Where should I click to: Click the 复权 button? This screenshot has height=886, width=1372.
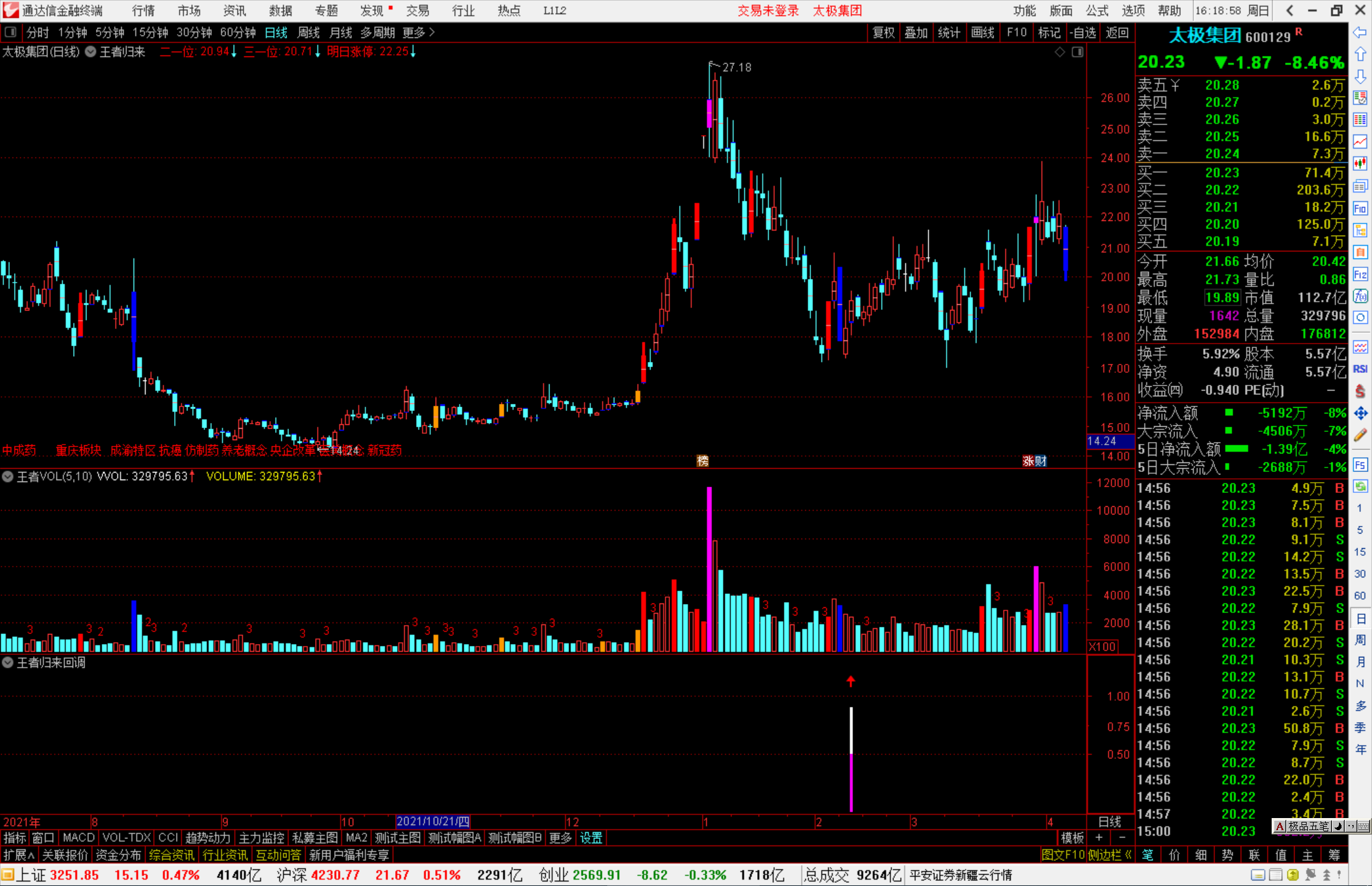click(884, 32)
